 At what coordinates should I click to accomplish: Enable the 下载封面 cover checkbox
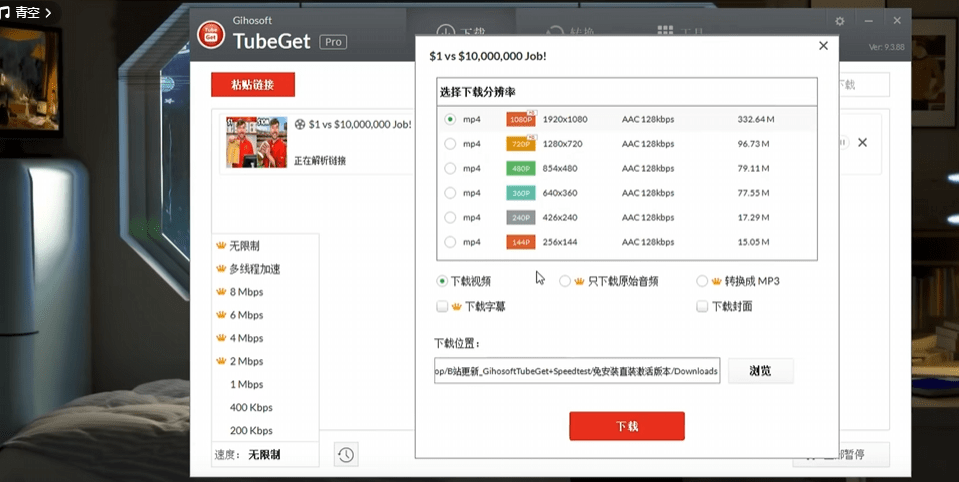702,306
